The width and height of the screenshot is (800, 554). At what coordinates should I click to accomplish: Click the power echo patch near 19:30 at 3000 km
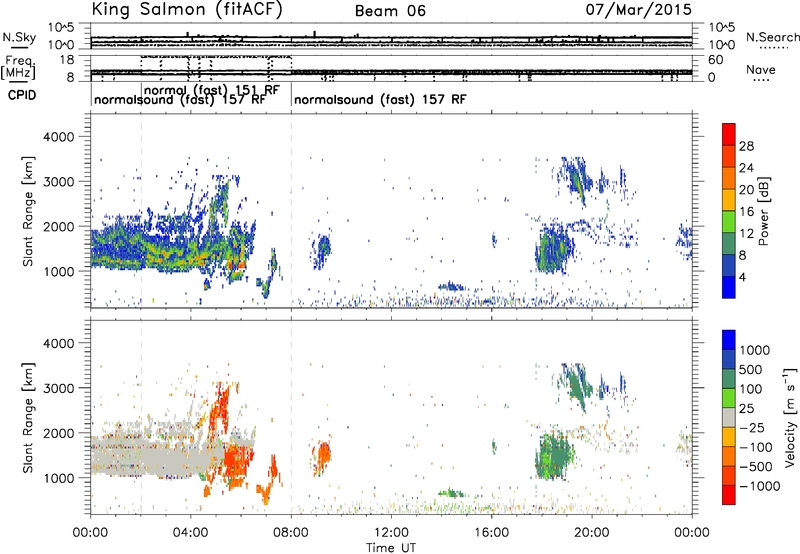577,181
